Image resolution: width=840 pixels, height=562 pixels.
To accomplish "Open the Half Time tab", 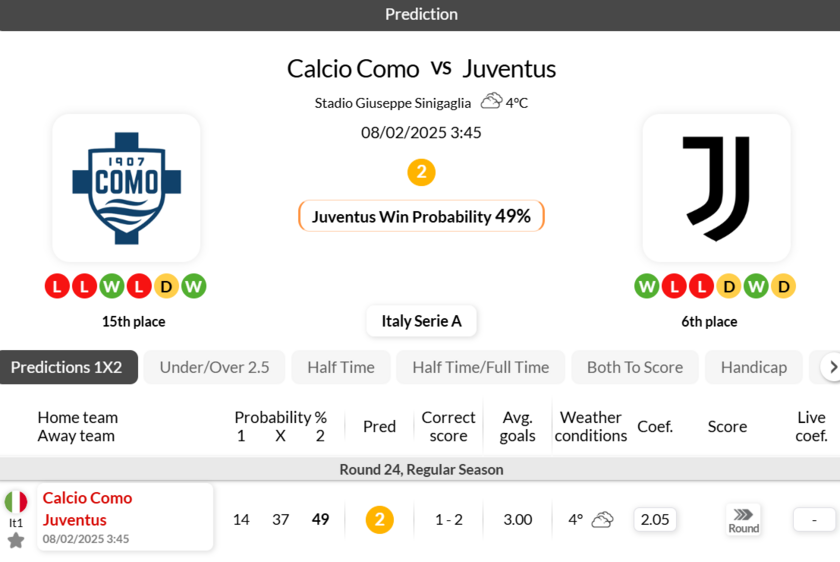I will 341,367.
